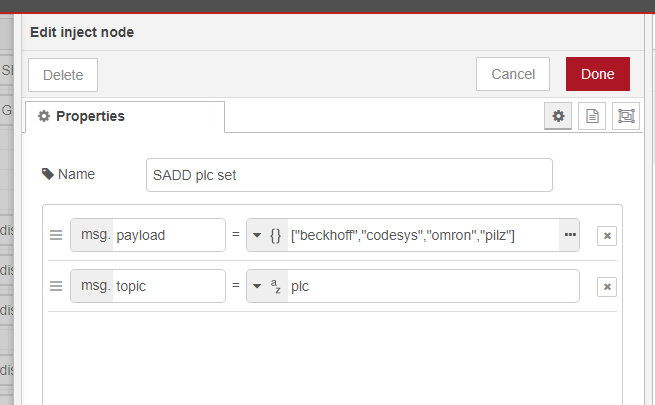The height and width of the screenshot is (405, 655).
Task: Edit the msg. topic property field
Action: [169, 286]
